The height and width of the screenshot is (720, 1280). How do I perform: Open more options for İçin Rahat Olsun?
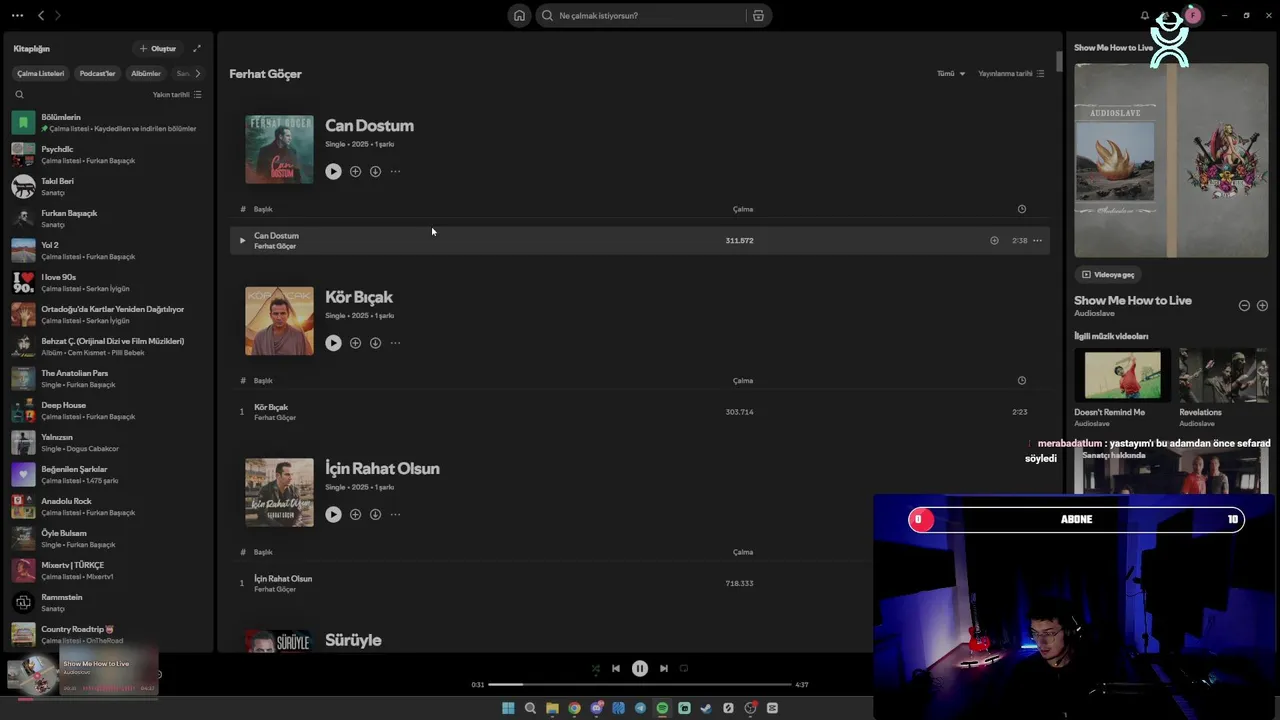pos(395,514)
